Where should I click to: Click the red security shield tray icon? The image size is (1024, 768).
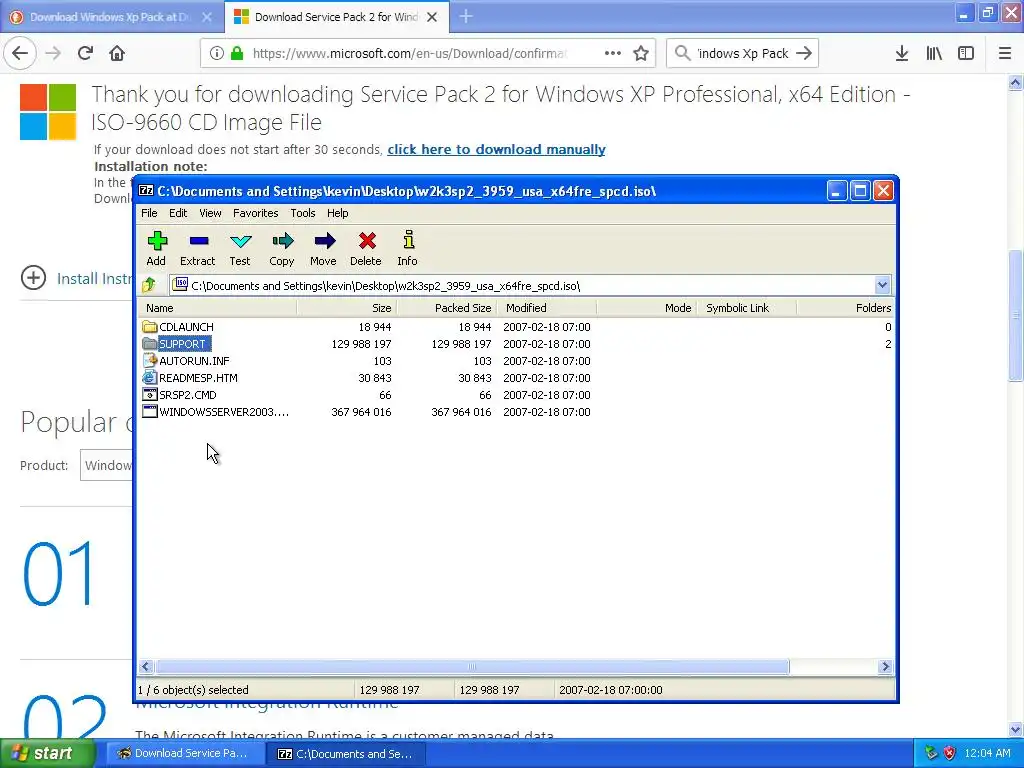(950, 754)
